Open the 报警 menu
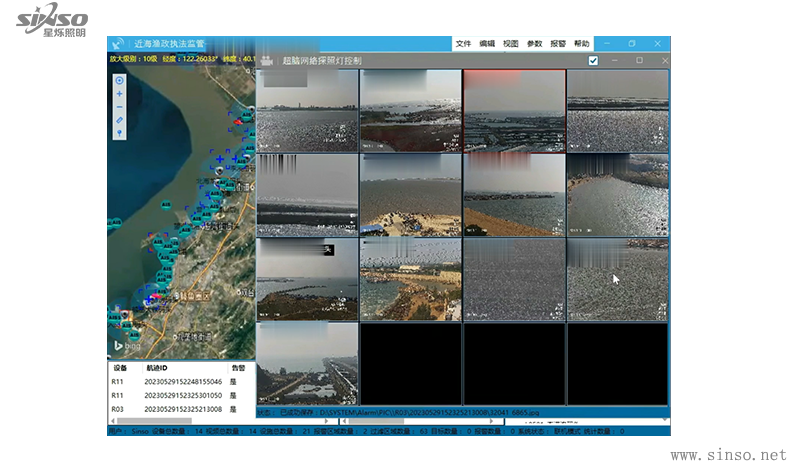This screenshot has width=800, height=472. click(x=558, y=44)
